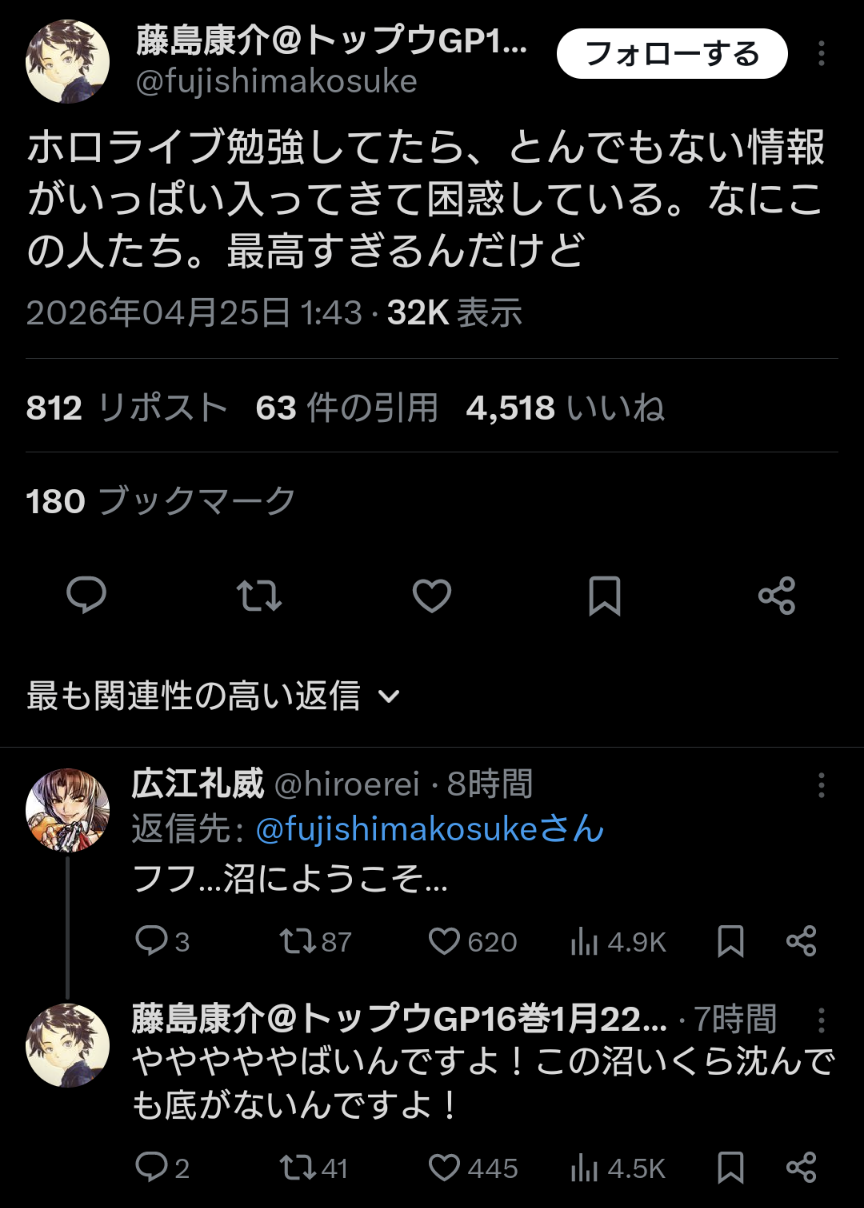Open 広江礼威's profile avatar

[67, 810]
